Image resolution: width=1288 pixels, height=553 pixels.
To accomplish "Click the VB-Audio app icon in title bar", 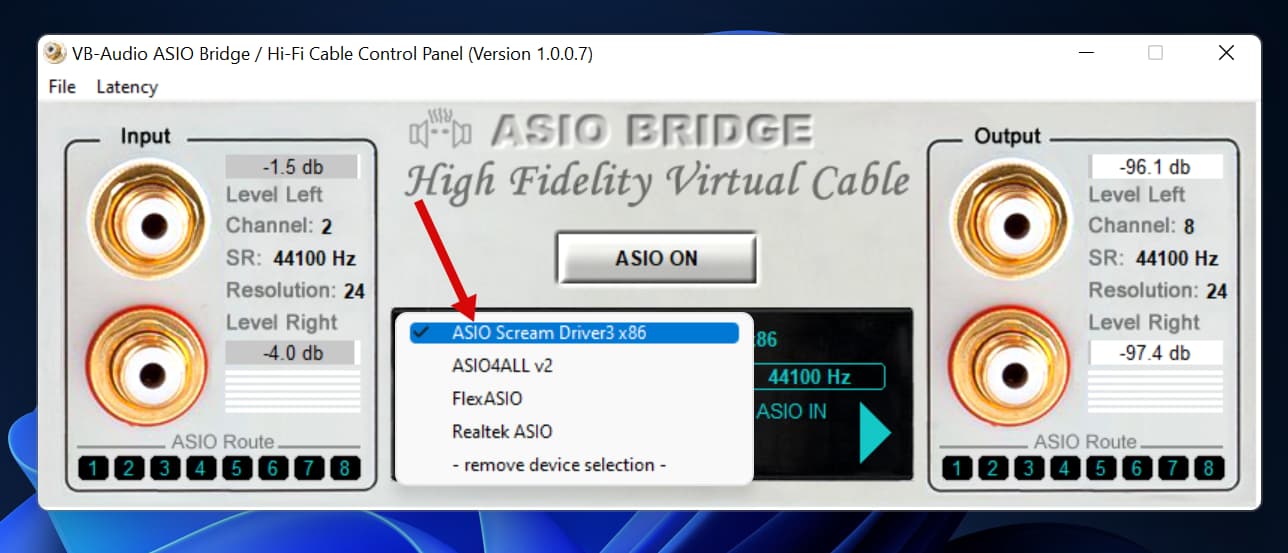I will (x=56, y=53).
